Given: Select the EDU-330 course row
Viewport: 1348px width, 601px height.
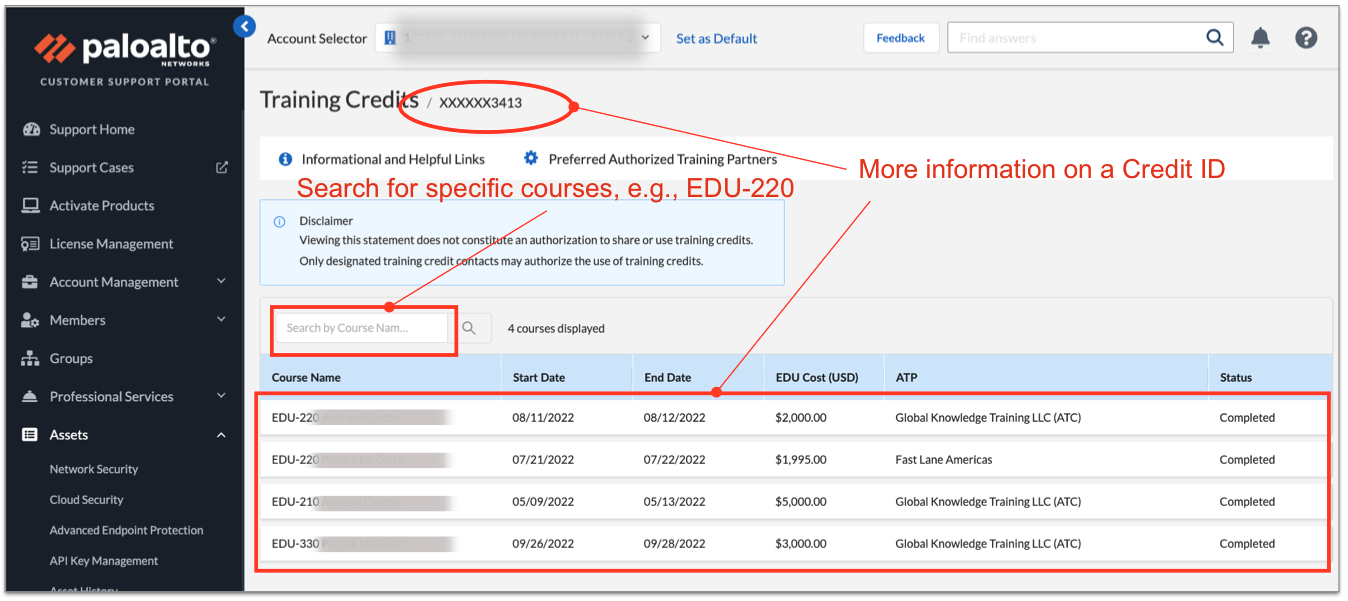Looking at the screenshot, I should click(x=795, y=544).
